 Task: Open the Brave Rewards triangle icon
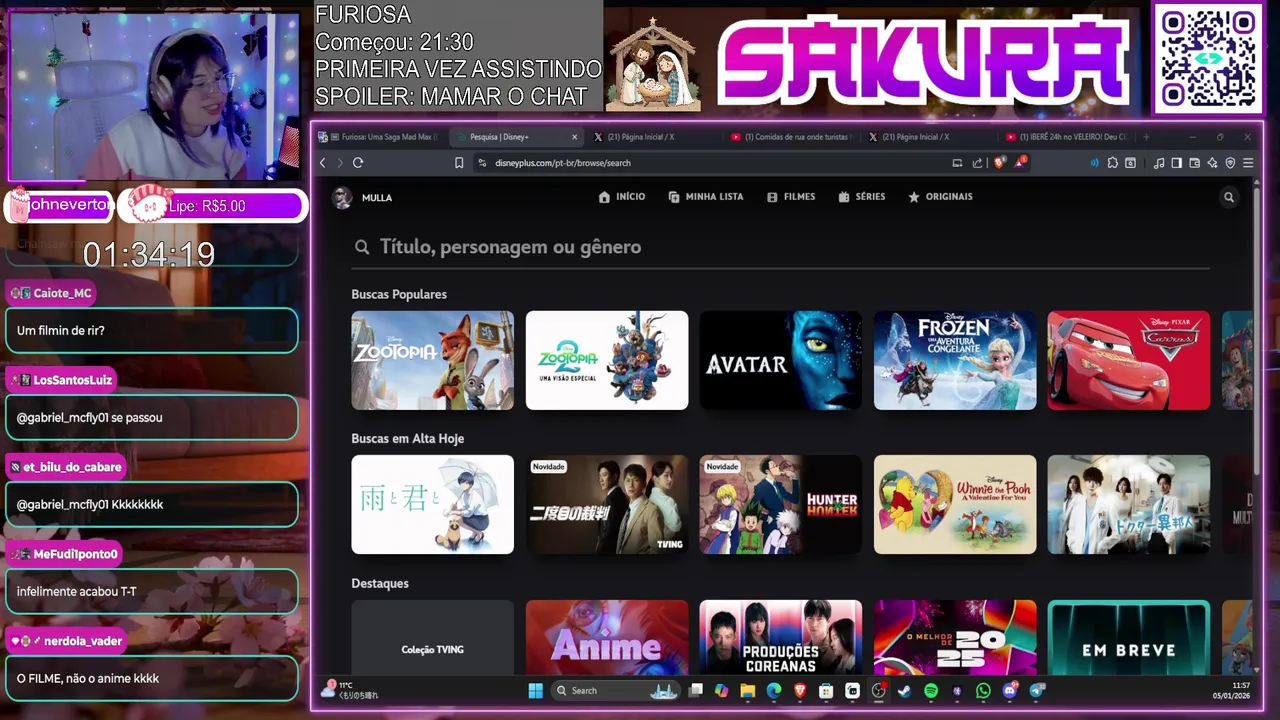1020,162
